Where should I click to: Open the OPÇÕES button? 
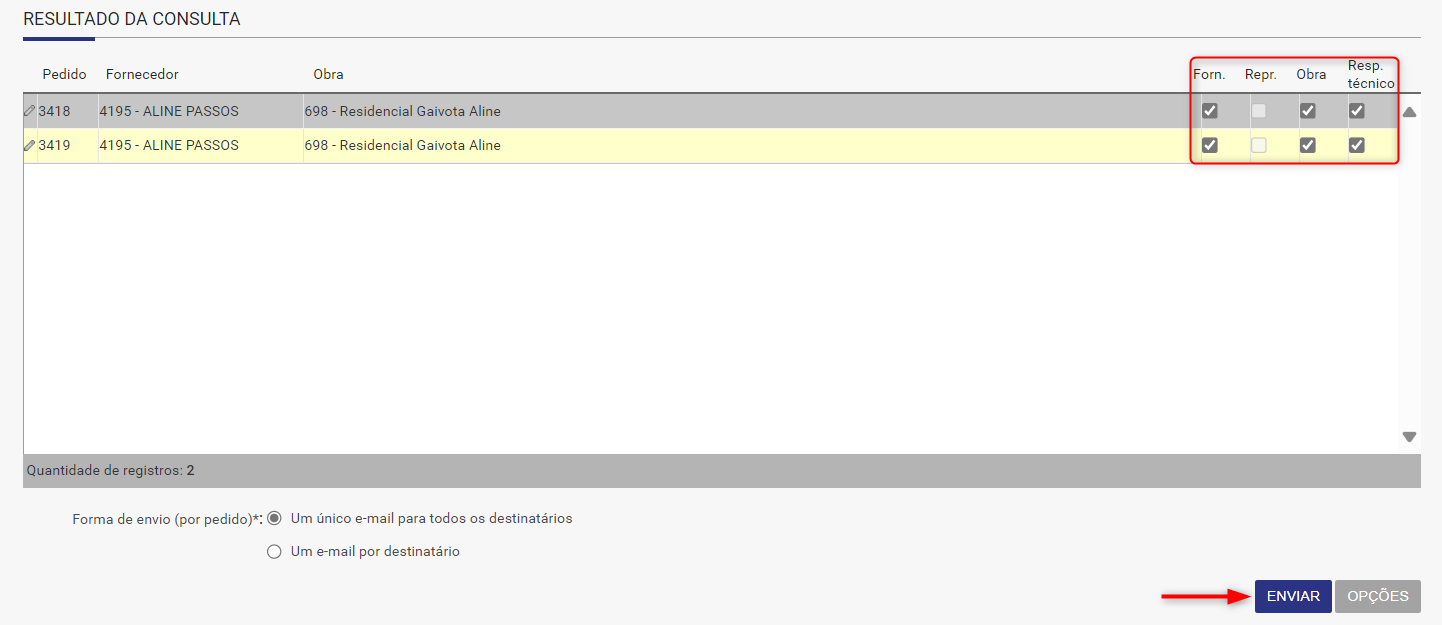tap(1378, 596)
